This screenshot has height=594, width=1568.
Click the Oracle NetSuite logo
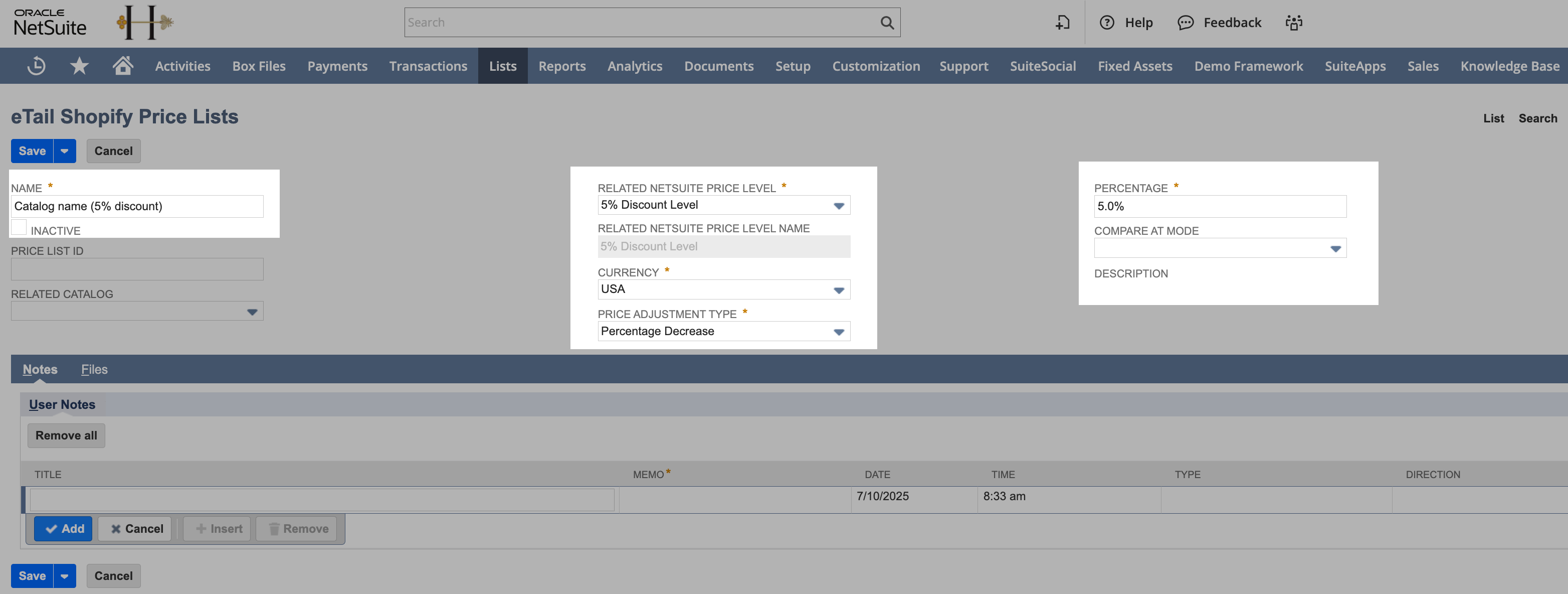tap(50, 23)
